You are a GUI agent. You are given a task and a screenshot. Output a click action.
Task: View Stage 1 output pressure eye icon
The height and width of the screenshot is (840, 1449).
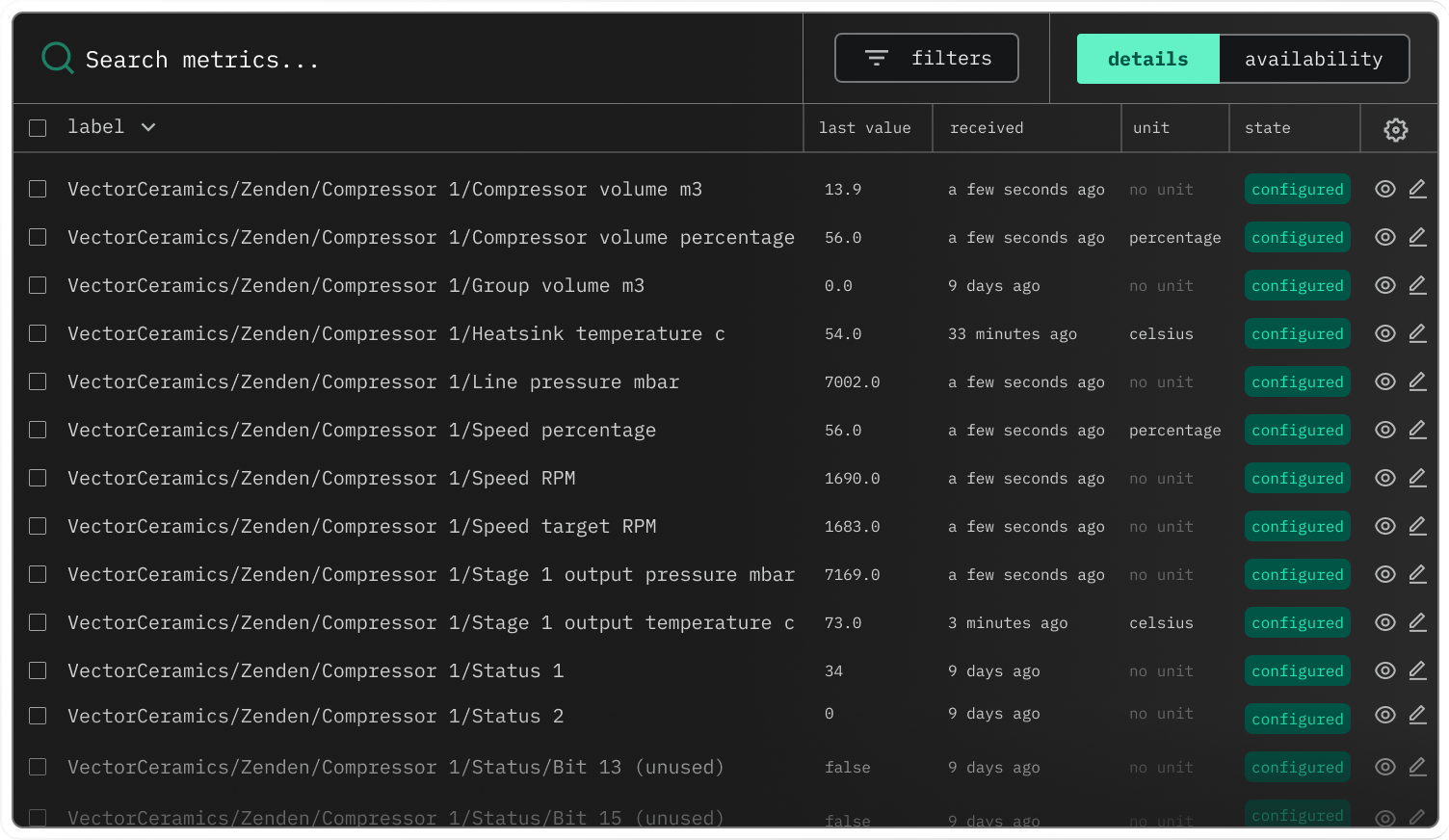click(x=1385, y=574)
